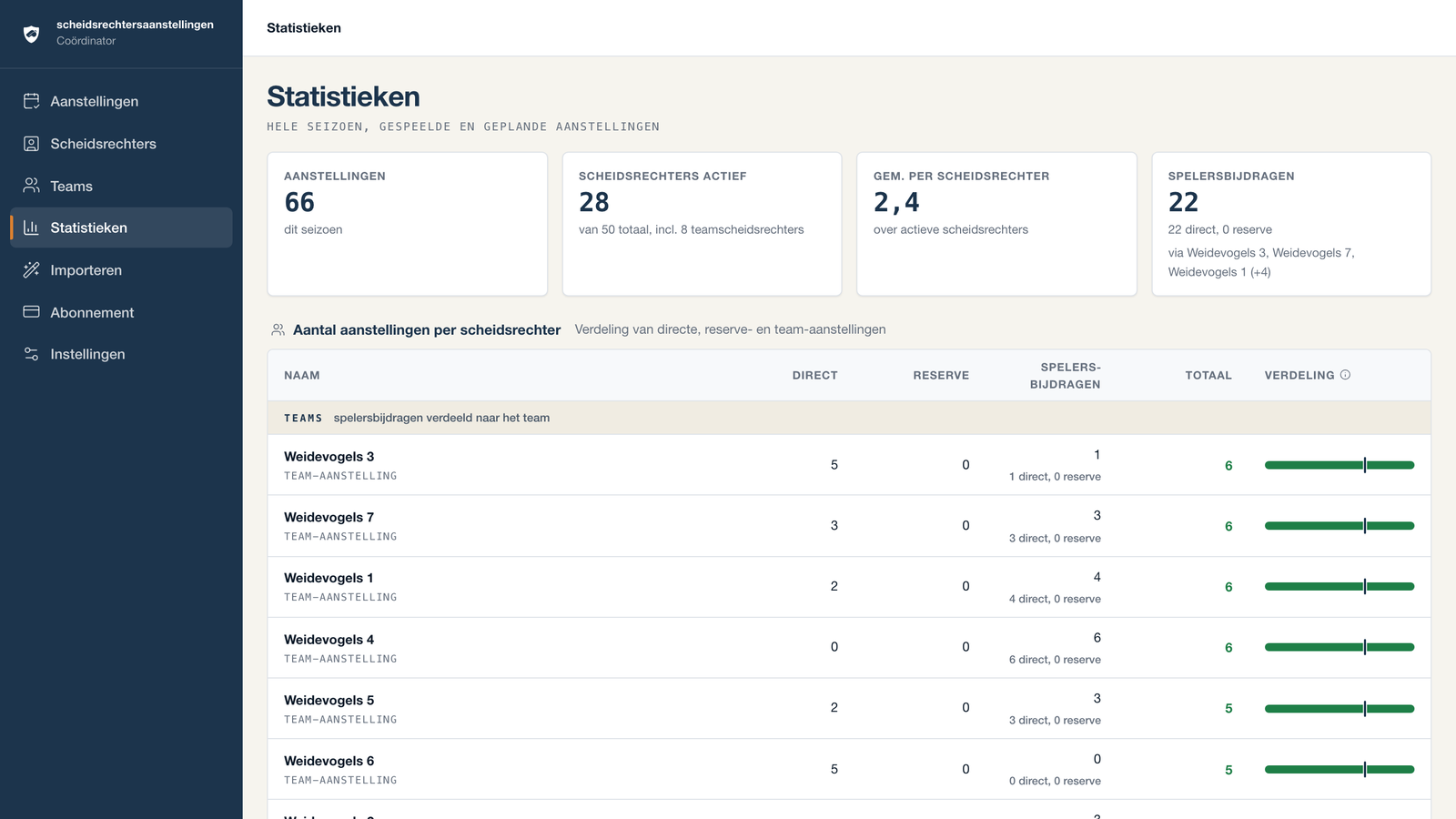Screen dimensions: 1456x819
Task: Click the scheidsrechtersaanstellingen Coördinator header
Action: point(121,33)
